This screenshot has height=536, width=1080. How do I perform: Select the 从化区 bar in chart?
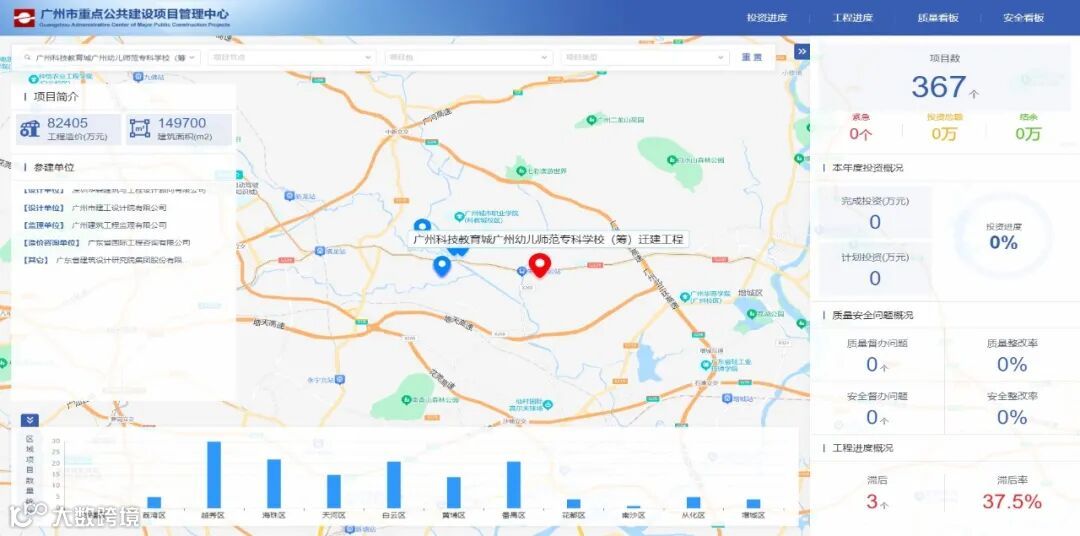(x=694, y=503)
